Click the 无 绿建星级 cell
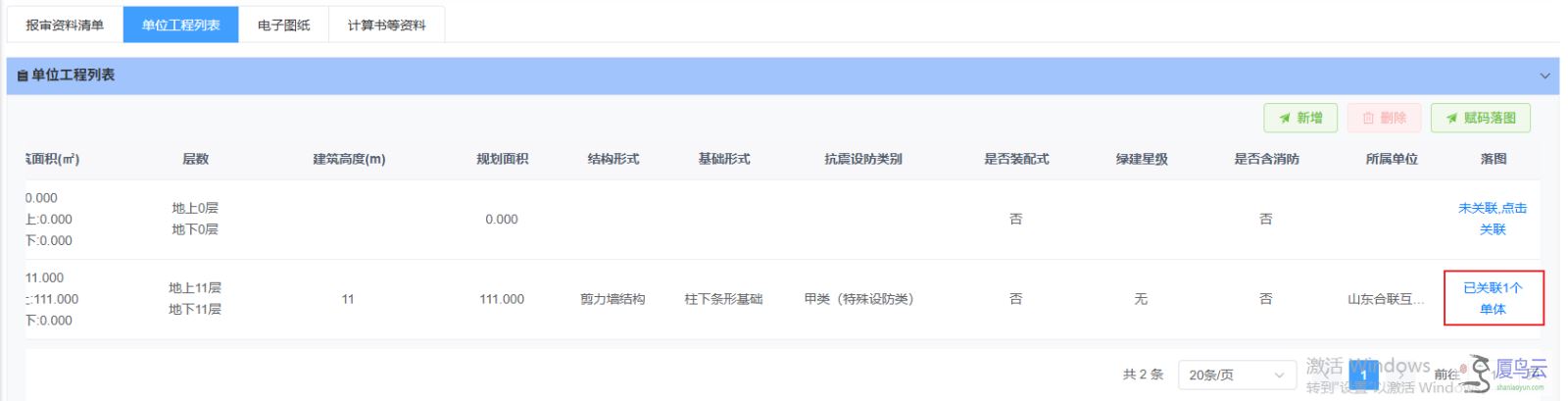Image resolution: width=1568 pixels, height=401 pixels. click(x=1141, y=299)
